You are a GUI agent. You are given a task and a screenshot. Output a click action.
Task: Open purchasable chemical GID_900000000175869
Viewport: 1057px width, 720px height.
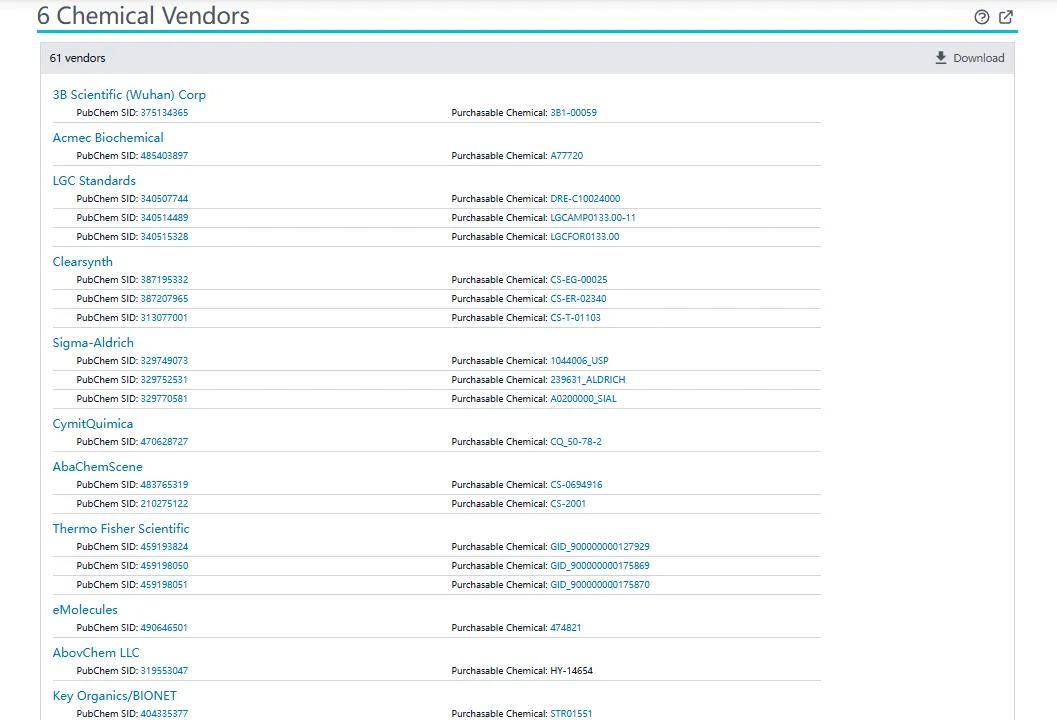600,566
